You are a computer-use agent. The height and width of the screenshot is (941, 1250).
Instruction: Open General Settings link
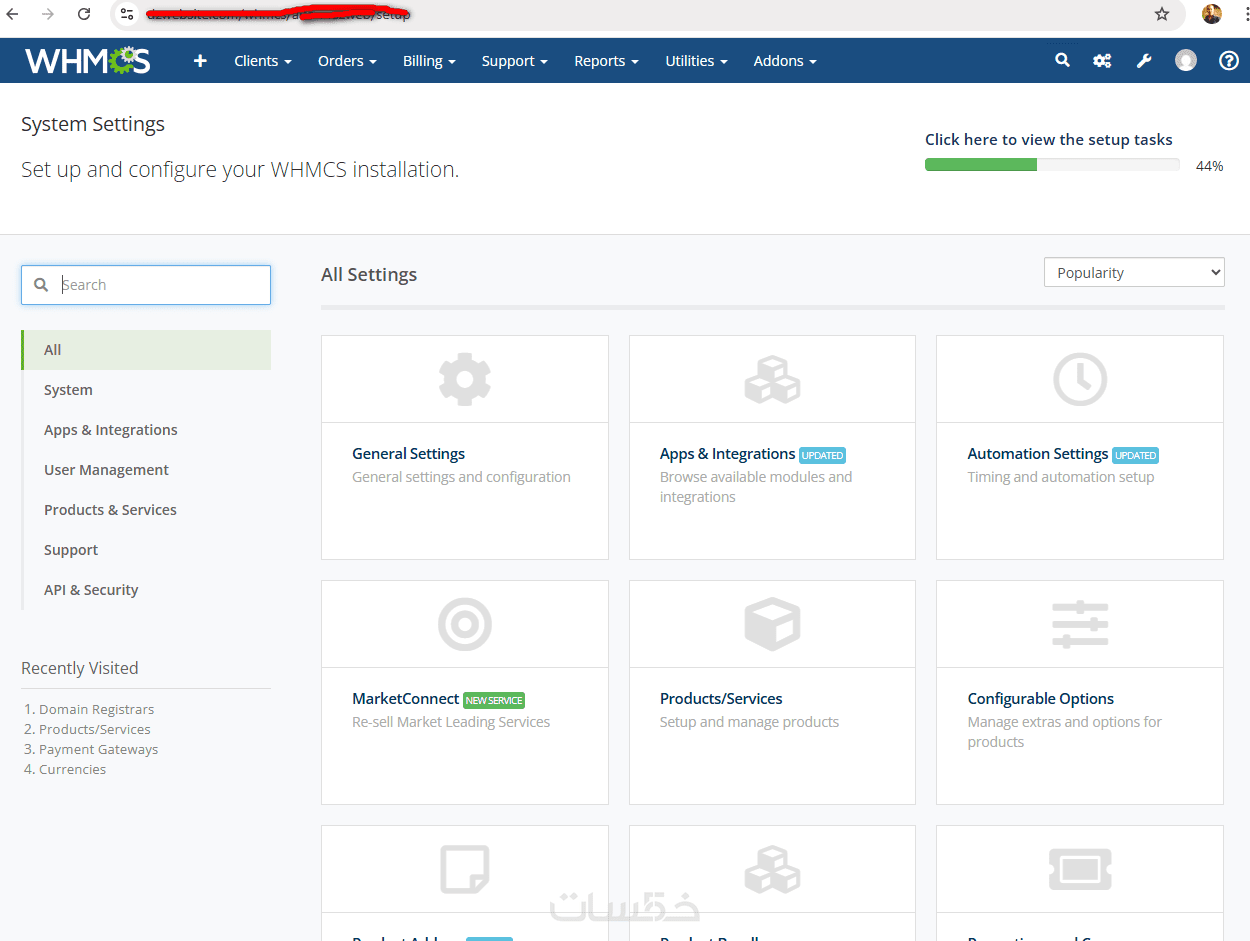click(x=408, y=454)
